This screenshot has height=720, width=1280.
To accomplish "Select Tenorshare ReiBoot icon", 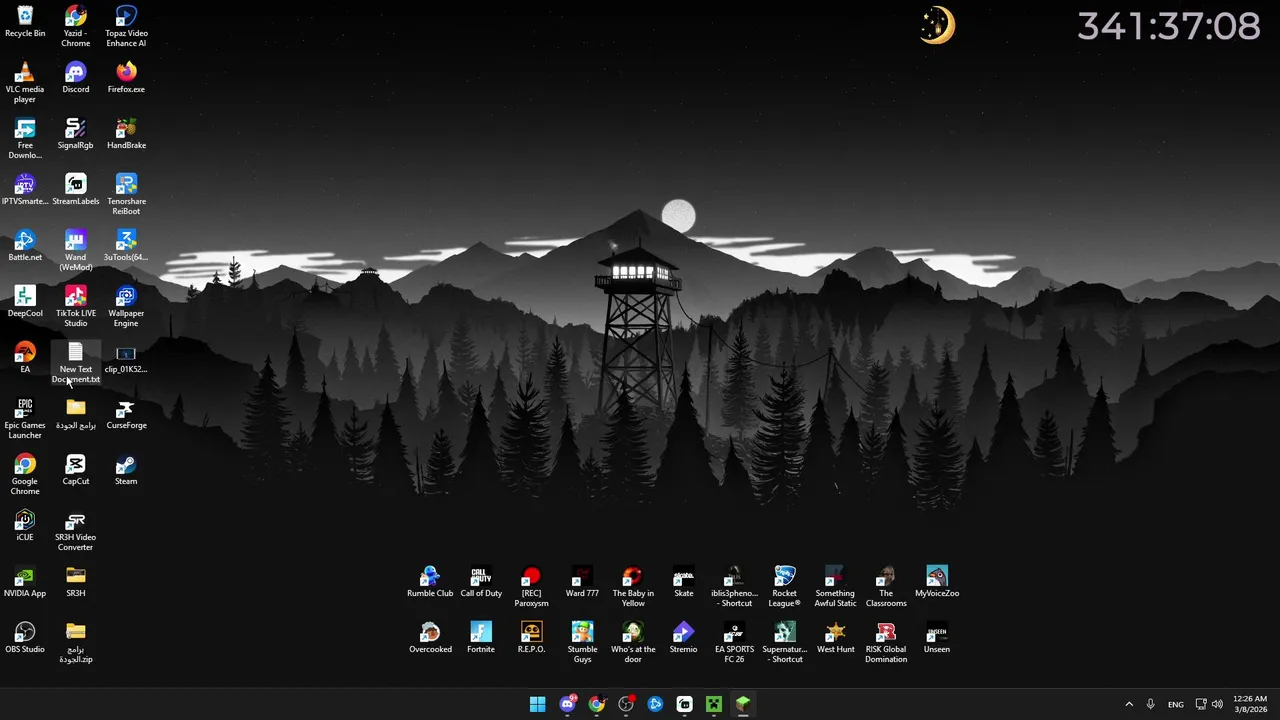I will 126,195.
